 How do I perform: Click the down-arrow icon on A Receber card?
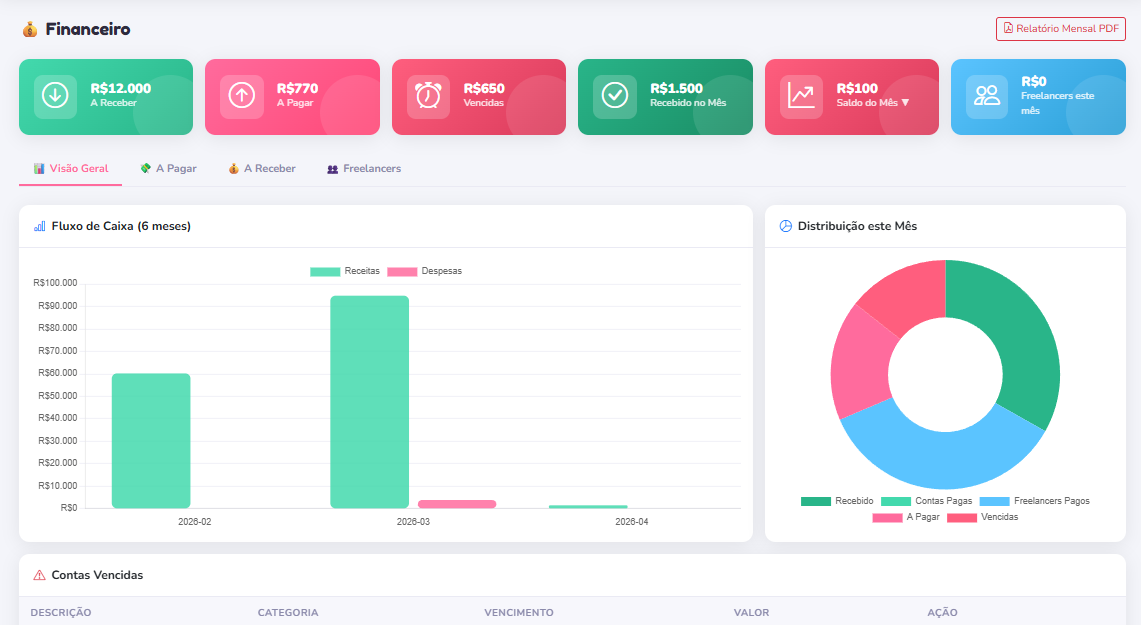[x=55, y=96]
